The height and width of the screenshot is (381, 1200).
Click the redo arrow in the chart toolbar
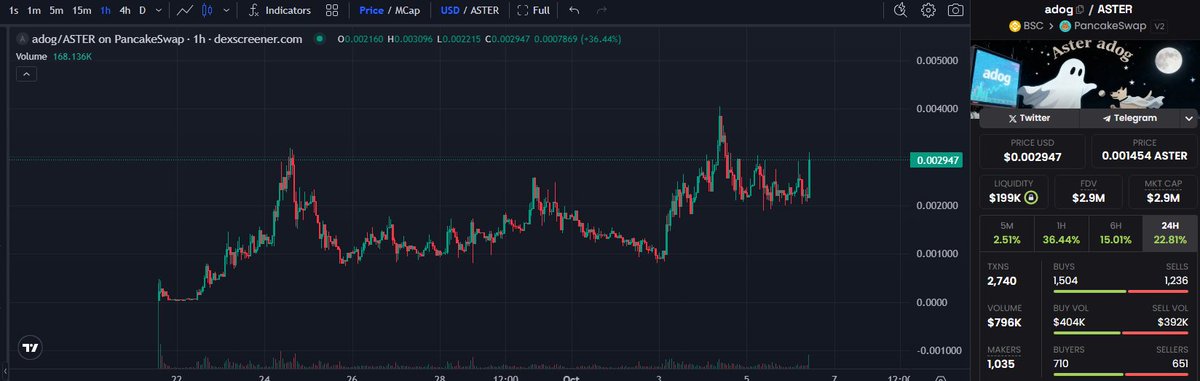601,11
